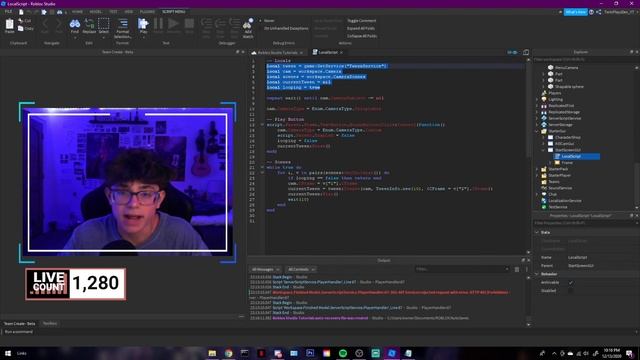Click the Stop test square icon
Image resolution: width=640 pixels, height=360 pixels.
(189, 24)
